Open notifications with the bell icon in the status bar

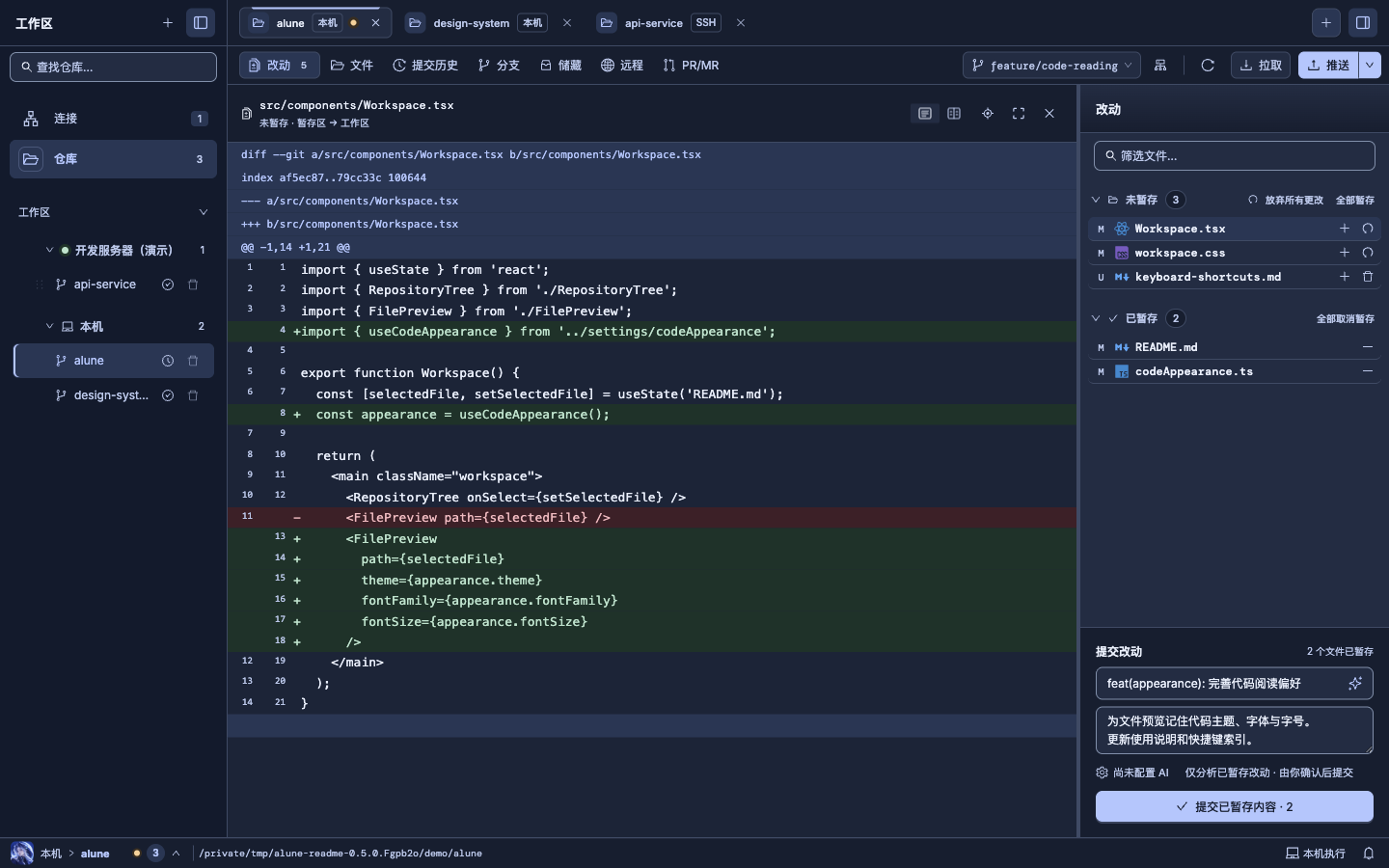pyautogui.click(x=1369, y=854)
